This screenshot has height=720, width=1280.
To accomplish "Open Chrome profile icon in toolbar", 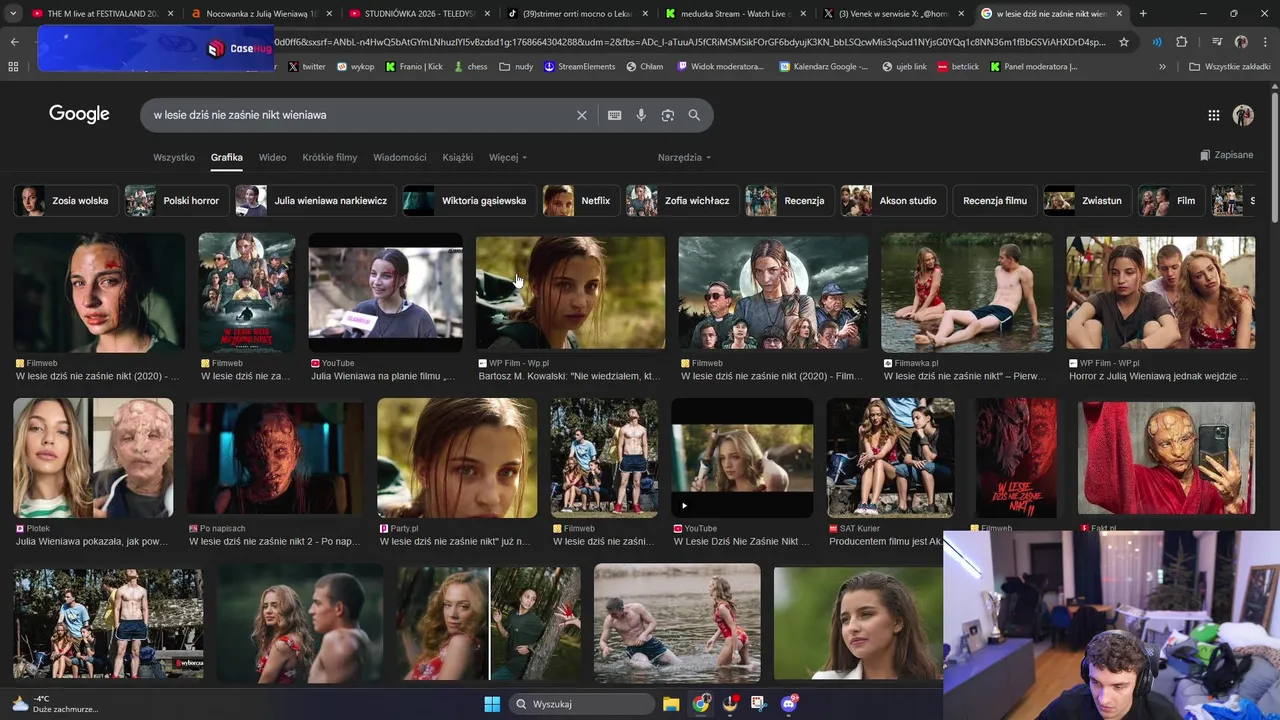I will 1241,42.
